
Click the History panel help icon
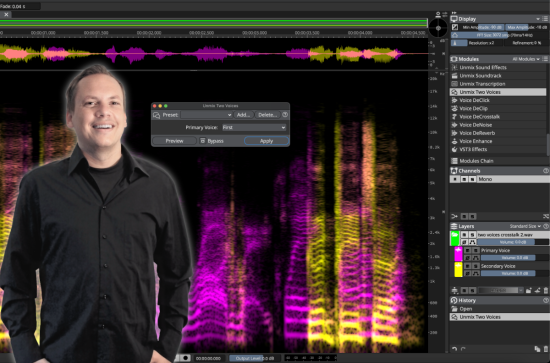tap(546, 300)
